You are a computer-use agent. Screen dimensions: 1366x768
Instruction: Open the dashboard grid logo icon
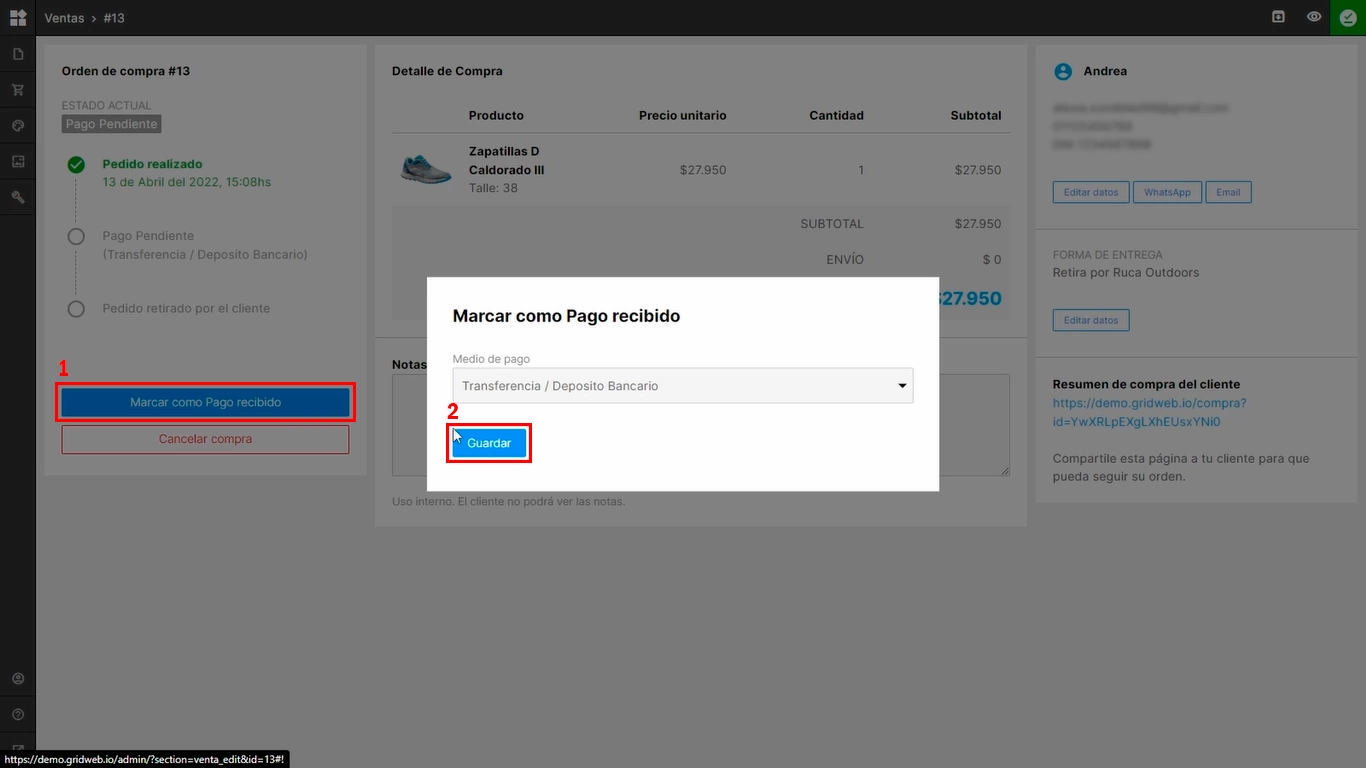17,18
